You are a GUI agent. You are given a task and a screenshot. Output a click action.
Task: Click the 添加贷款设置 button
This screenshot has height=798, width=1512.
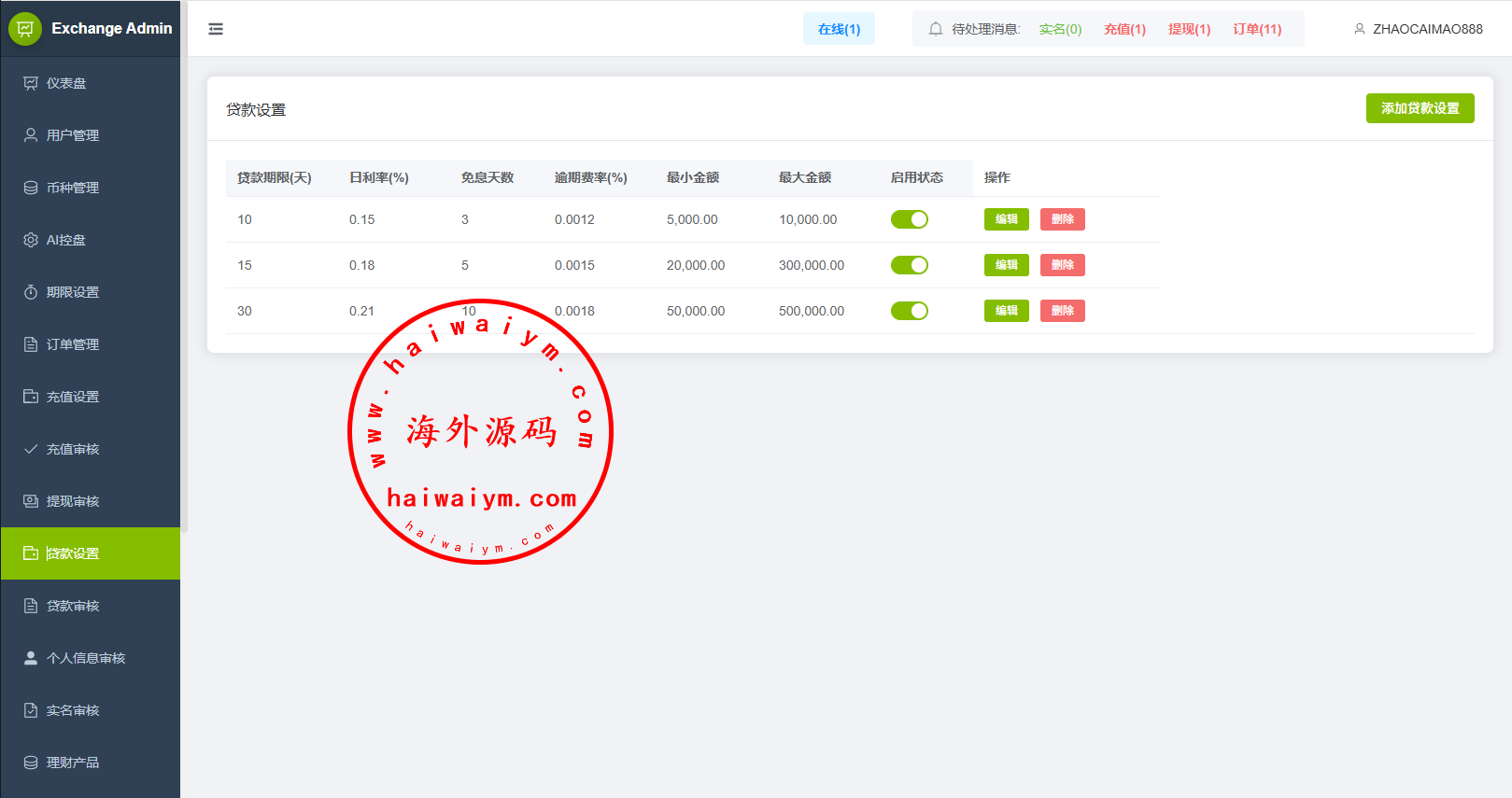tap(1420, 108)
